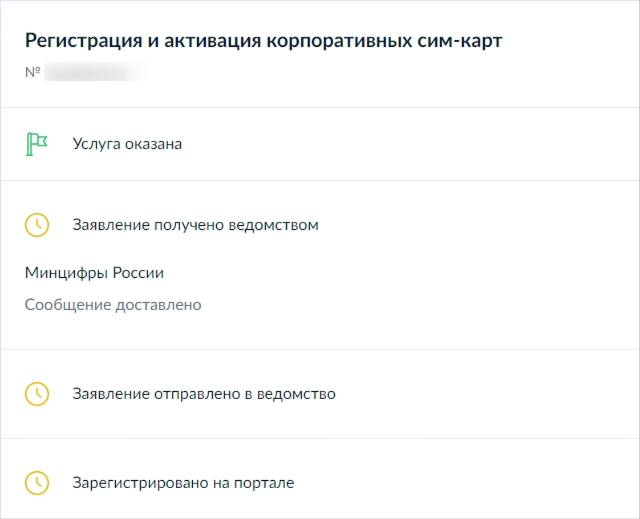Open the 'Заявление получено ведомством' status entry

tap(195, 225)
